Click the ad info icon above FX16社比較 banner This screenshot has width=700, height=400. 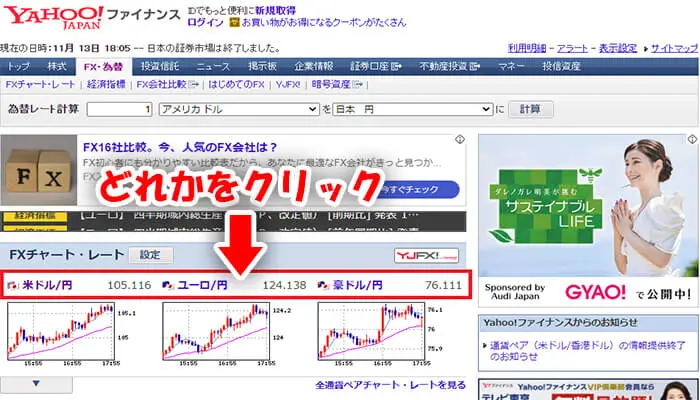tap(460, 140)
